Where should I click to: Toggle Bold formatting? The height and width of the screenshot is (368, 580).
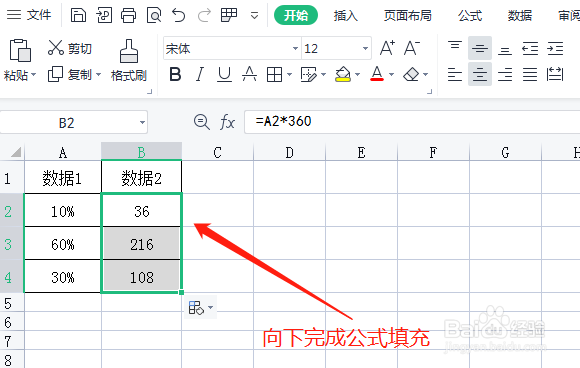175,74
